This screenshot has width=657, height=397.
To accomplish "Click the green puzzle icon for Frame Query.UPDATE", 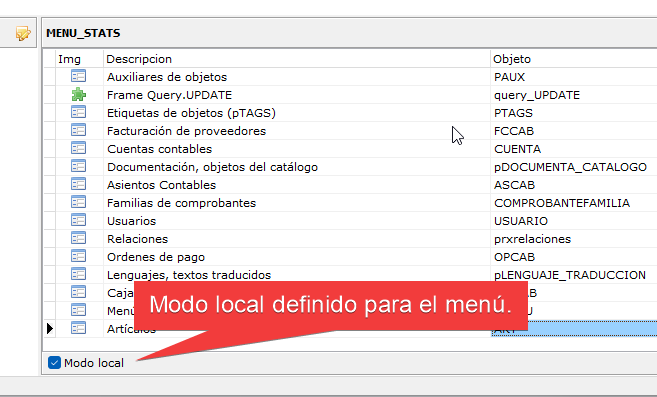I will pos(78,94).
